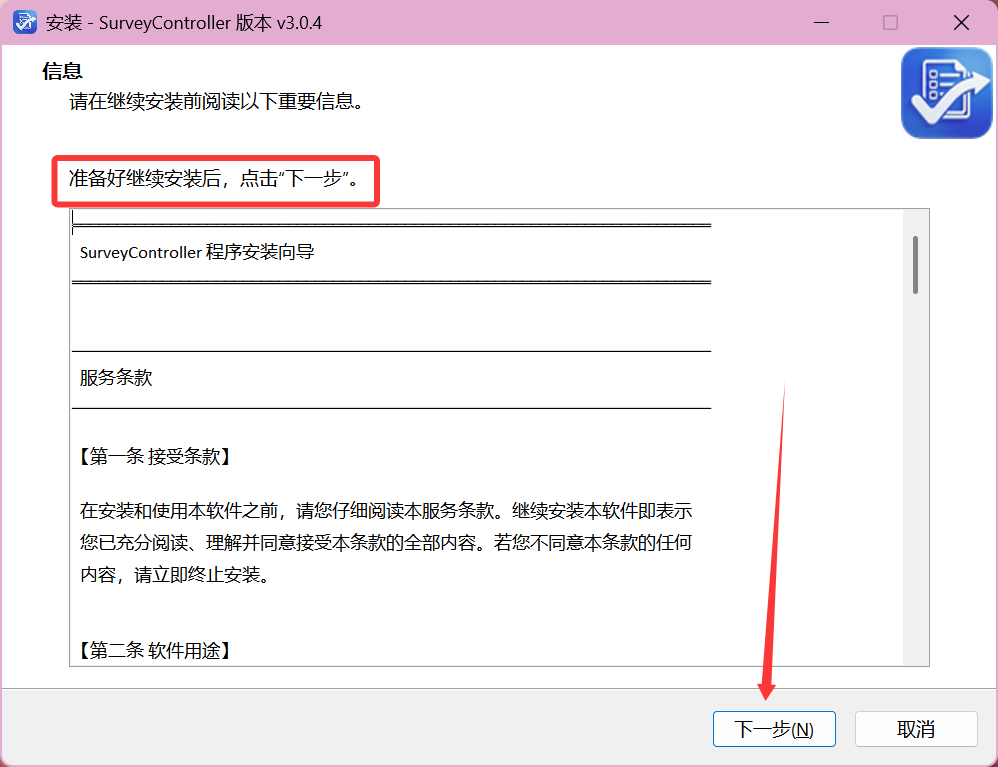Viewport: 998px width, 767px height.
Task: Click the text 请在继续安装前阅读以下重要信息。
Action: [x=216, y=101]
